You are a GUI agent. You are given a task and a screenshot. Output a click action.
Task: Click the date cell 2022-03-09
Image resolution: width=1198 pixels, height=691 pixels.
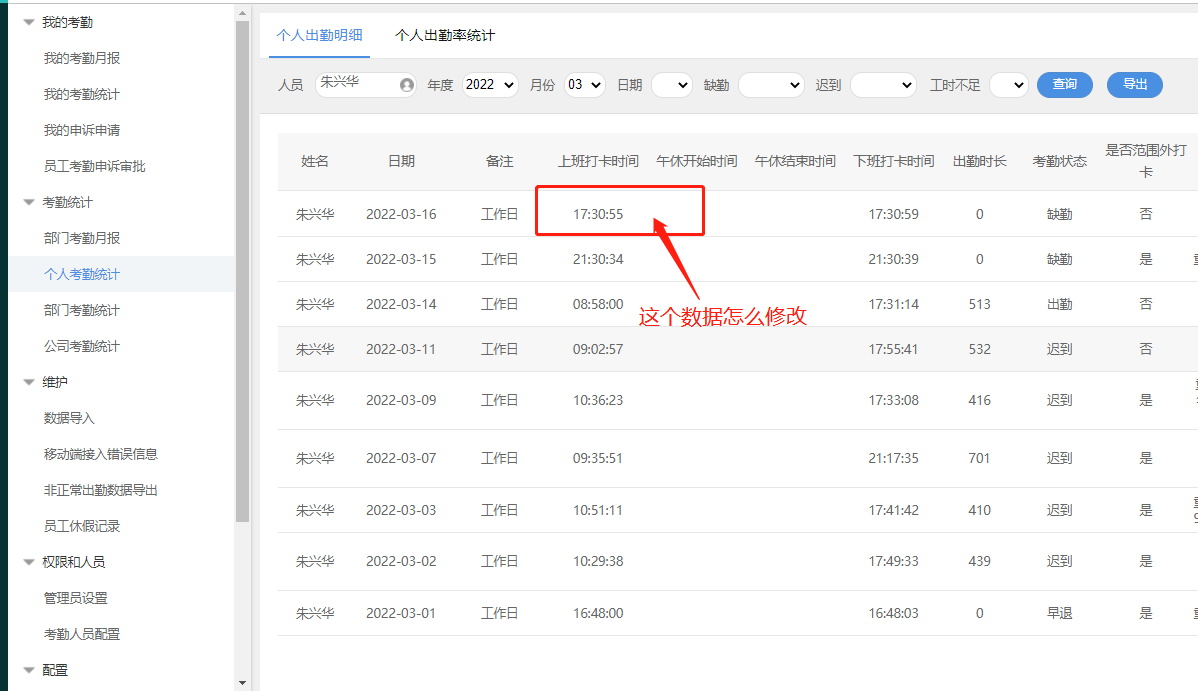401,400
